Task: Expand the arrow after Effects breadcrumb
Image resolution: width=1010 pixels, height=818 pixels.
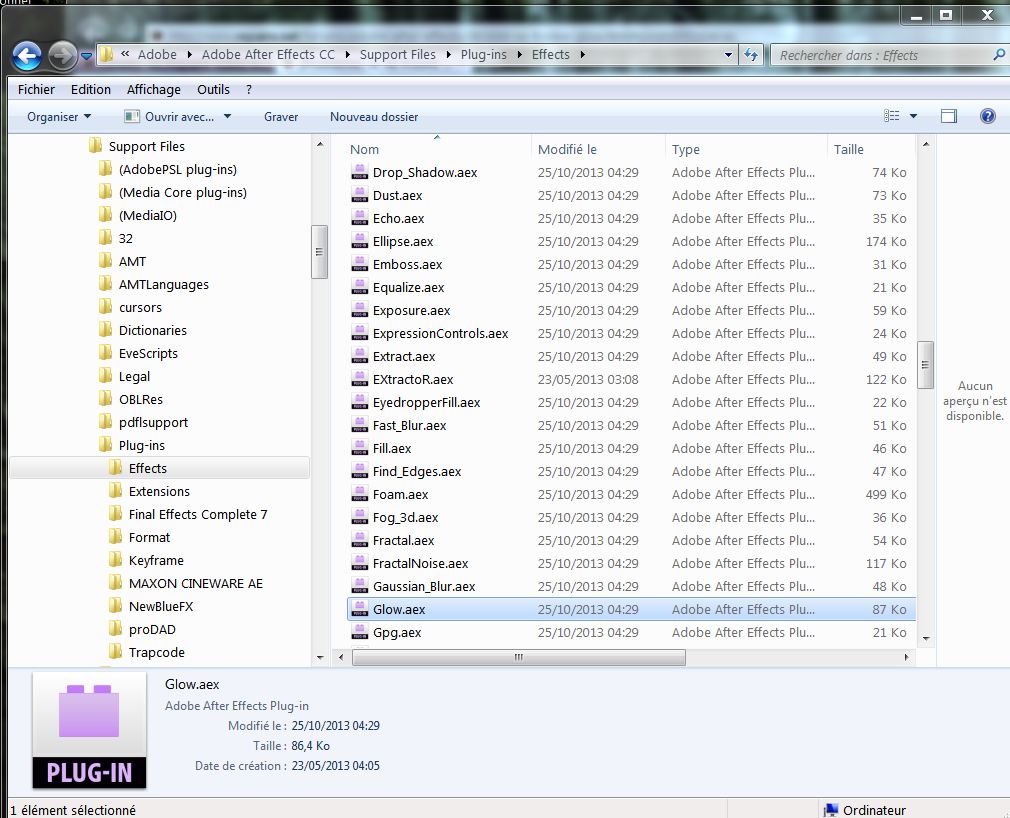Action: click(582, 55)
